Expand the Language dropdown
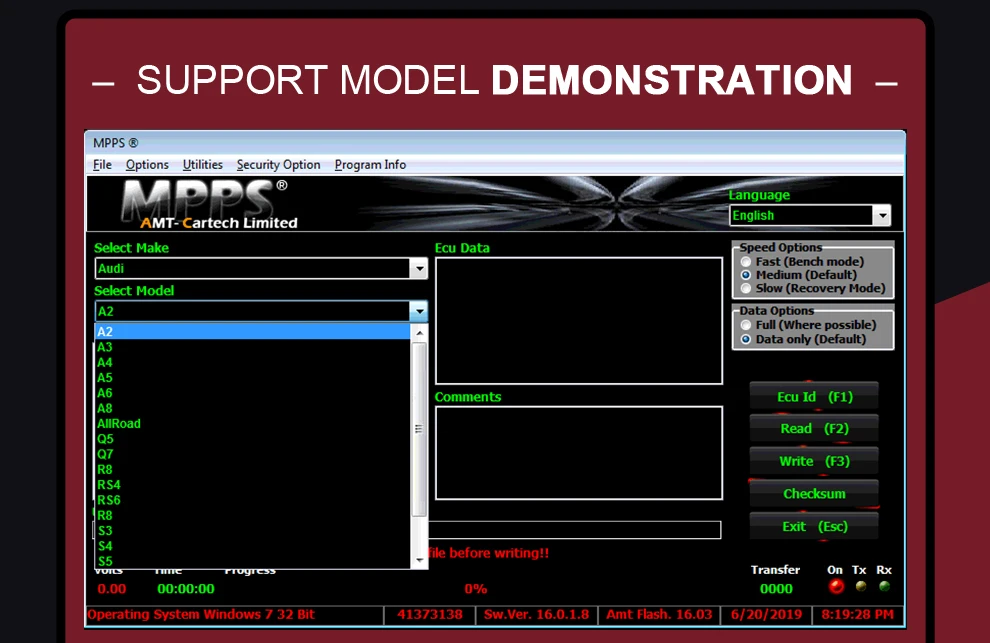990x643 pixels. 881,215
